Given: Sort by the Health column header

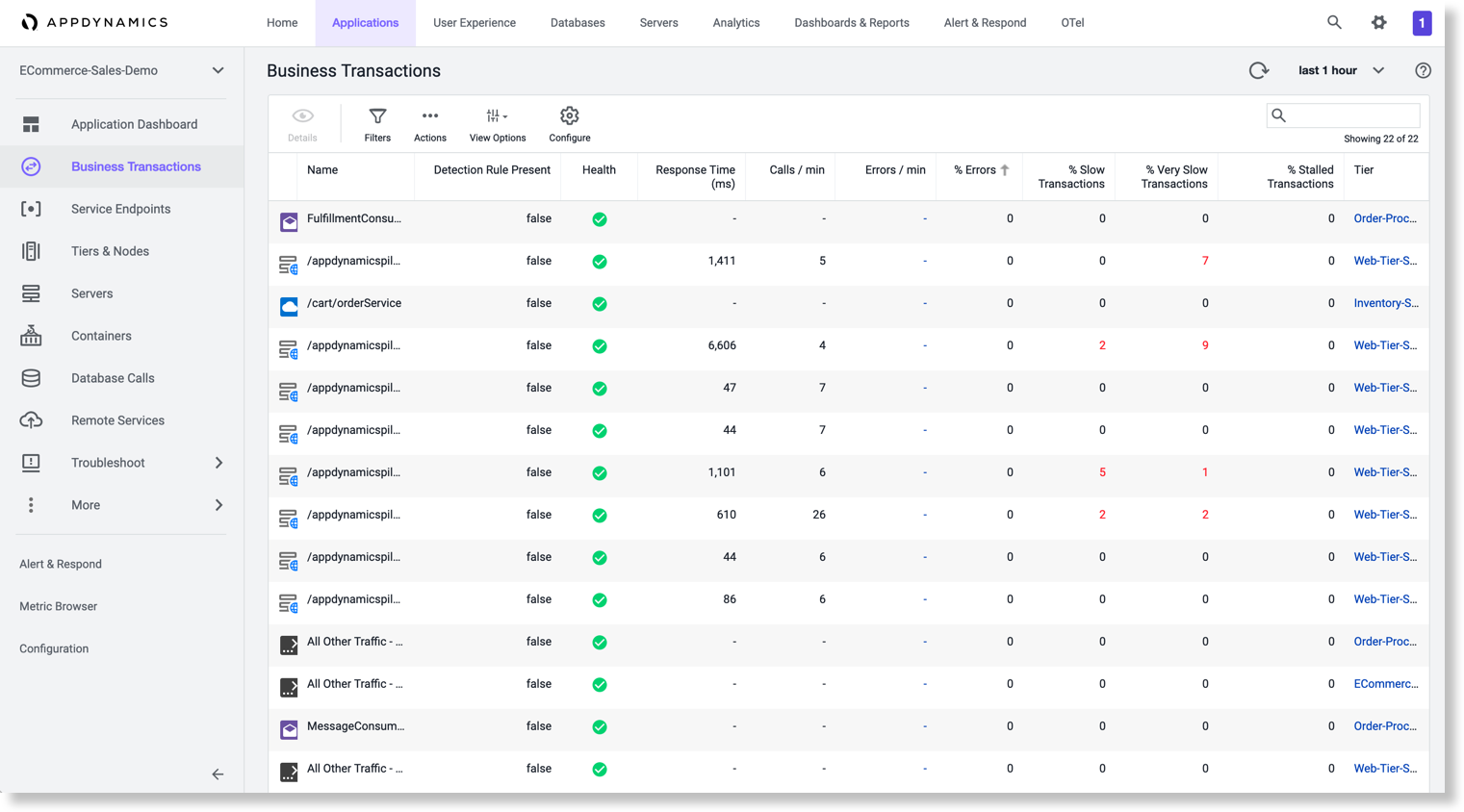Looking at the screenshot, I should 599,170.
